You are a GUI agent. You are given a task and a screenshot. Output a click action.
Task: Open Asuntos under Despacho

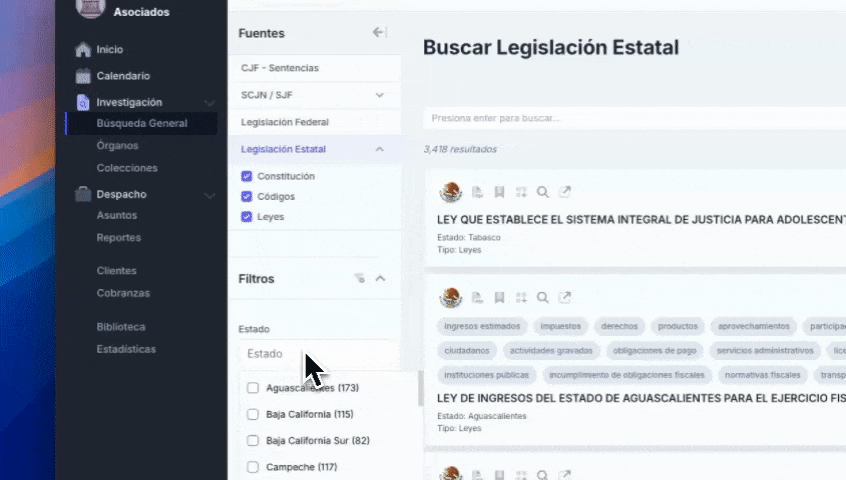tap(117, 215)
